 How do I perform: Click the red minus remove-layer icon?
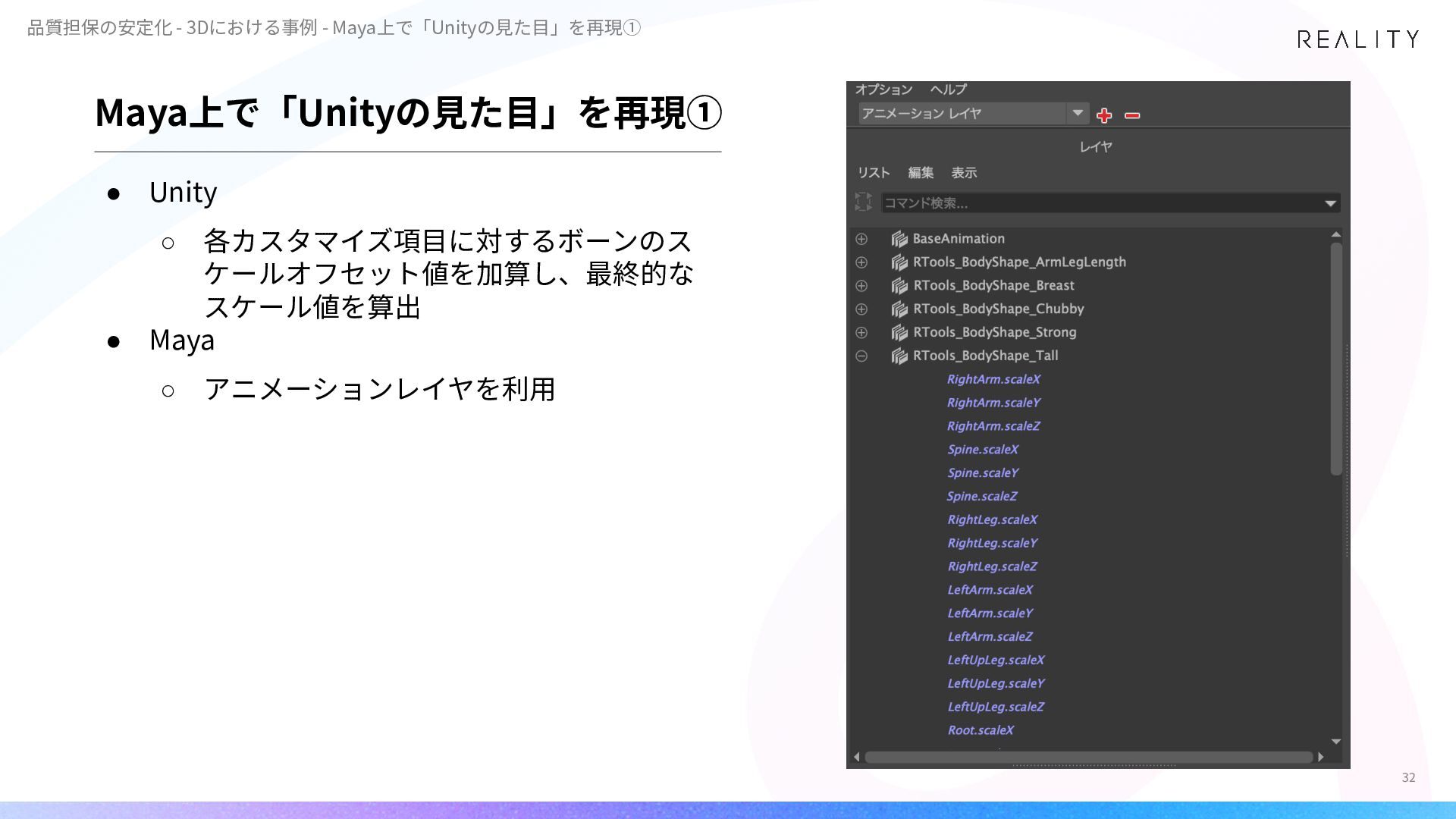click(1132, 115)
